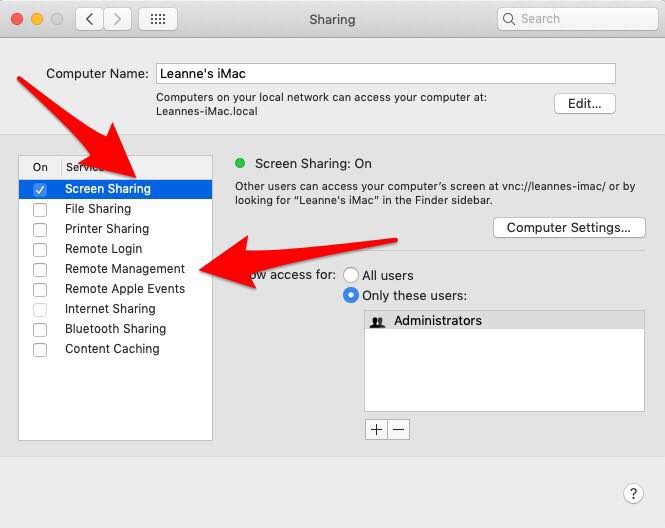Click the Screen Sharing: On status text
665x528 pixels.
pos(313,164)
